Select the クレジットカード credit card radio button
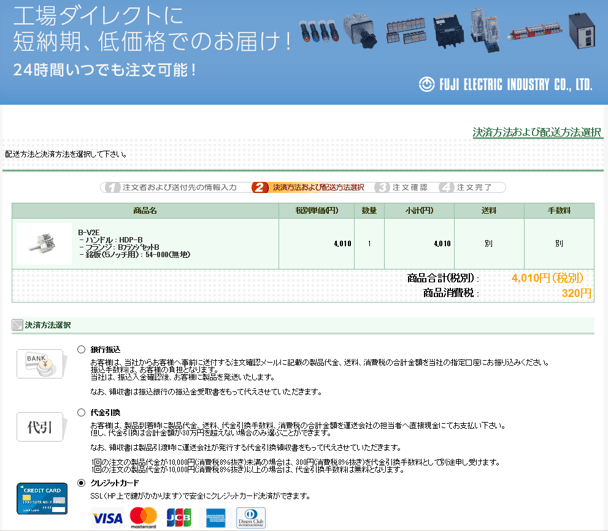 point(81,483)
